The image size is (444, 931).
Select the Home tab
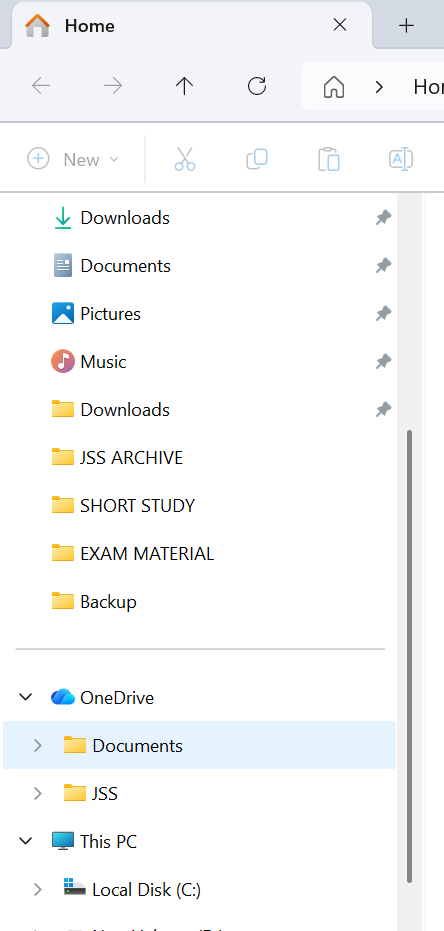(190, 26)
